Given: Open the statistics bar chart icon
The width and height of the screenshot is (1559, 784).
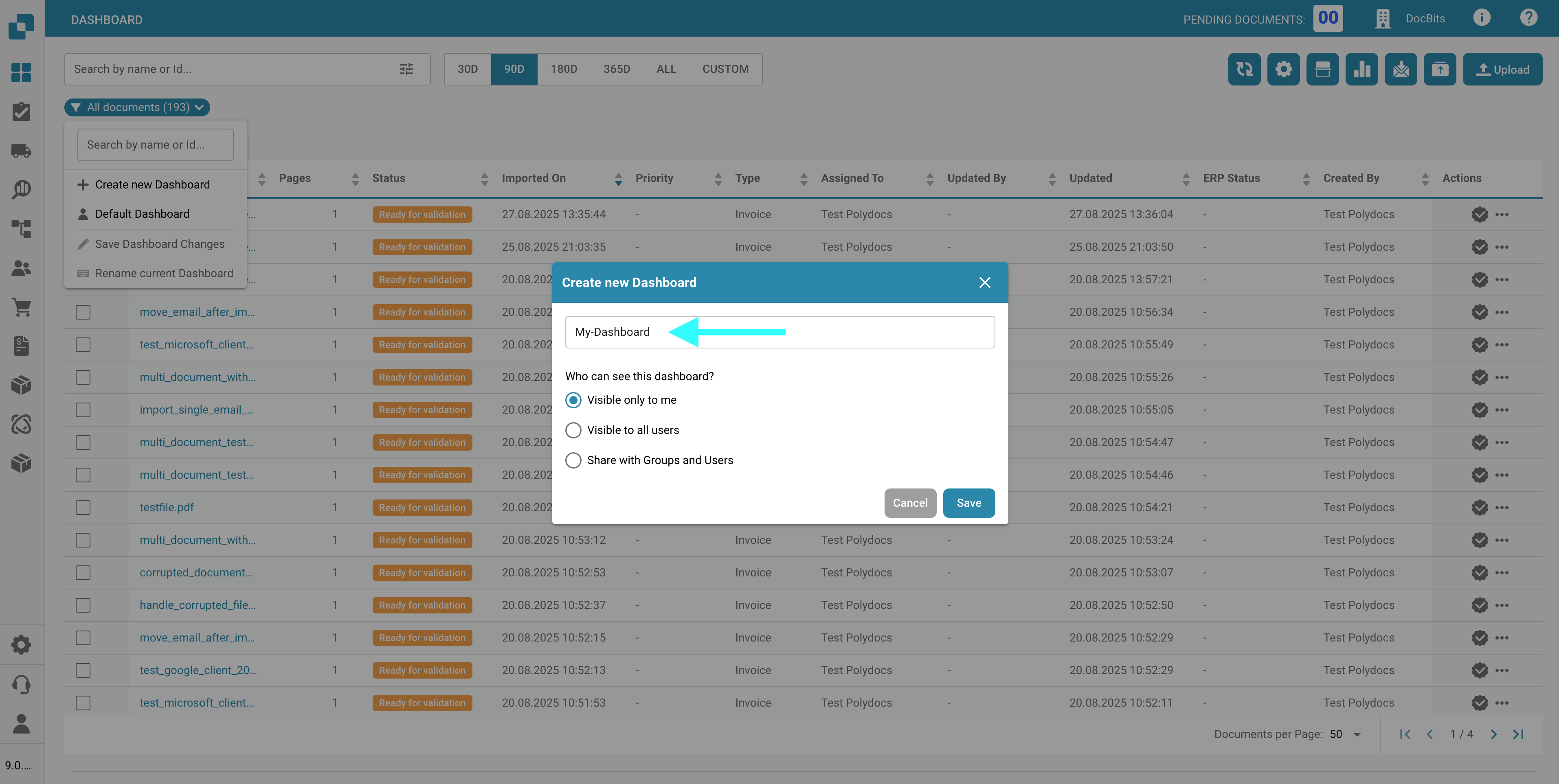Looking at the screenshot, I should coord(1361,70).
